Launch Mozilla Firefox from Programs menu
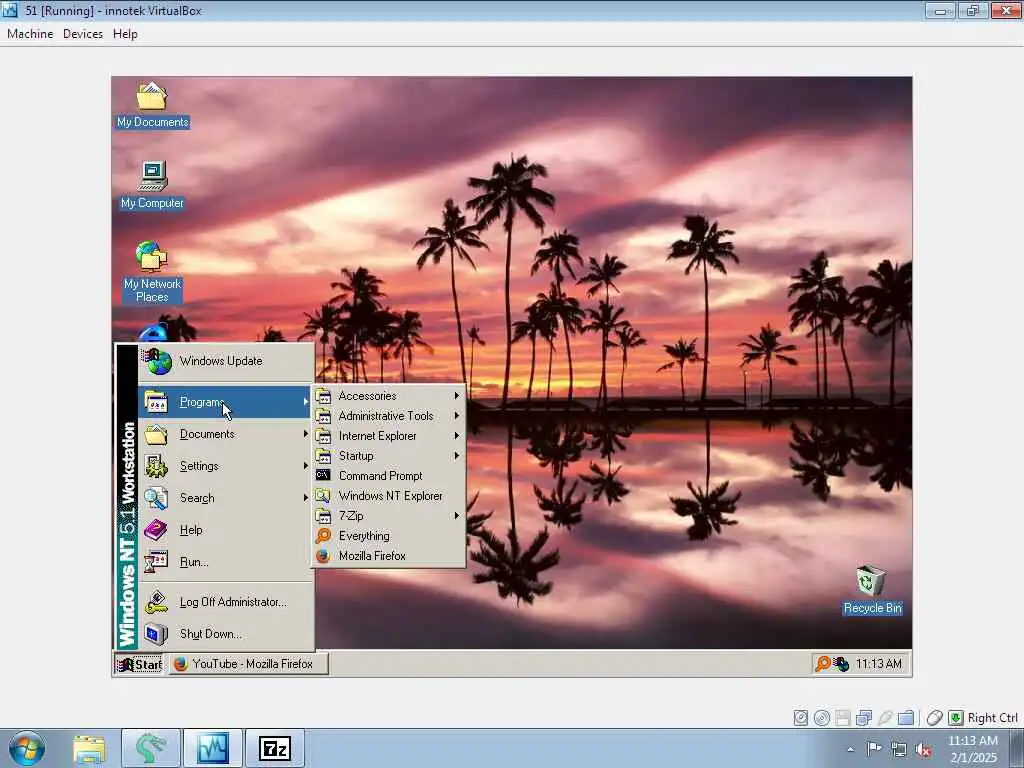Viewport: 1024px width, 768px height. tap(389, 556)
